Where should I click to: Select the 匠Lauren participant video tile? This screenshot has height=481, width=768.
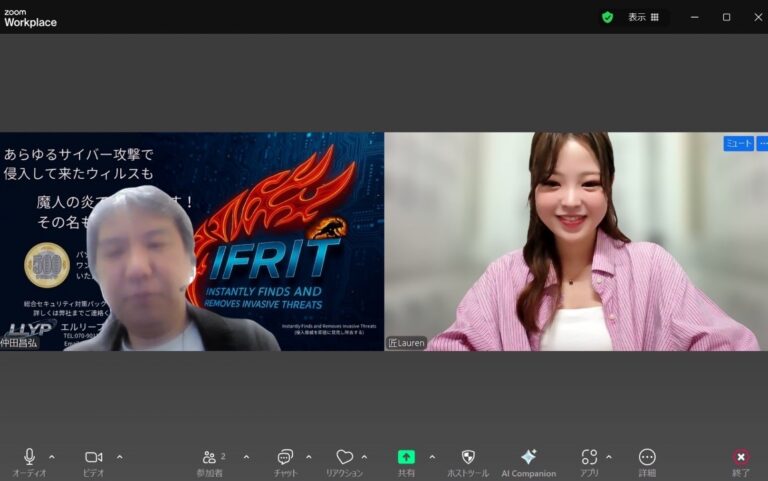[x=576, y=241]
